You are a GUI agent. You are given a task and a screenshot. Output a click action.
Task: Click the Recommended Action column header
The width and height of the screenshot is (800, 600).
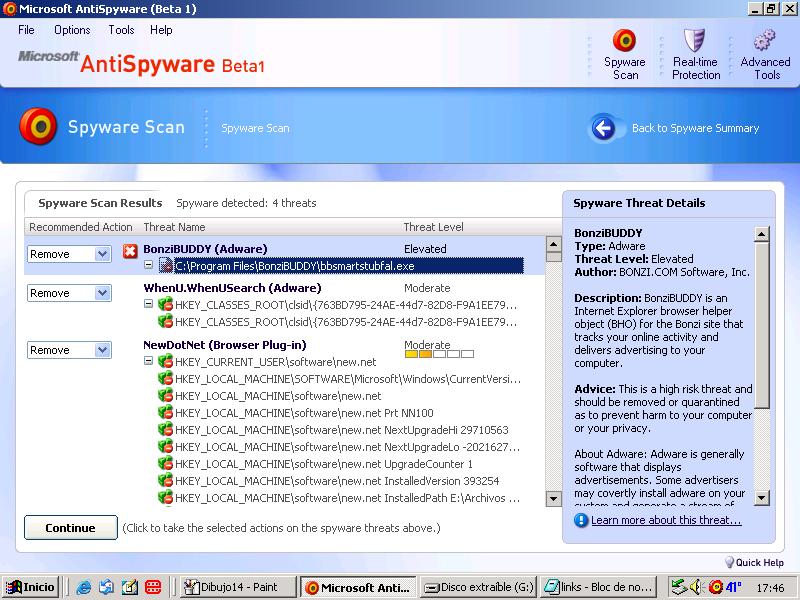81,227
